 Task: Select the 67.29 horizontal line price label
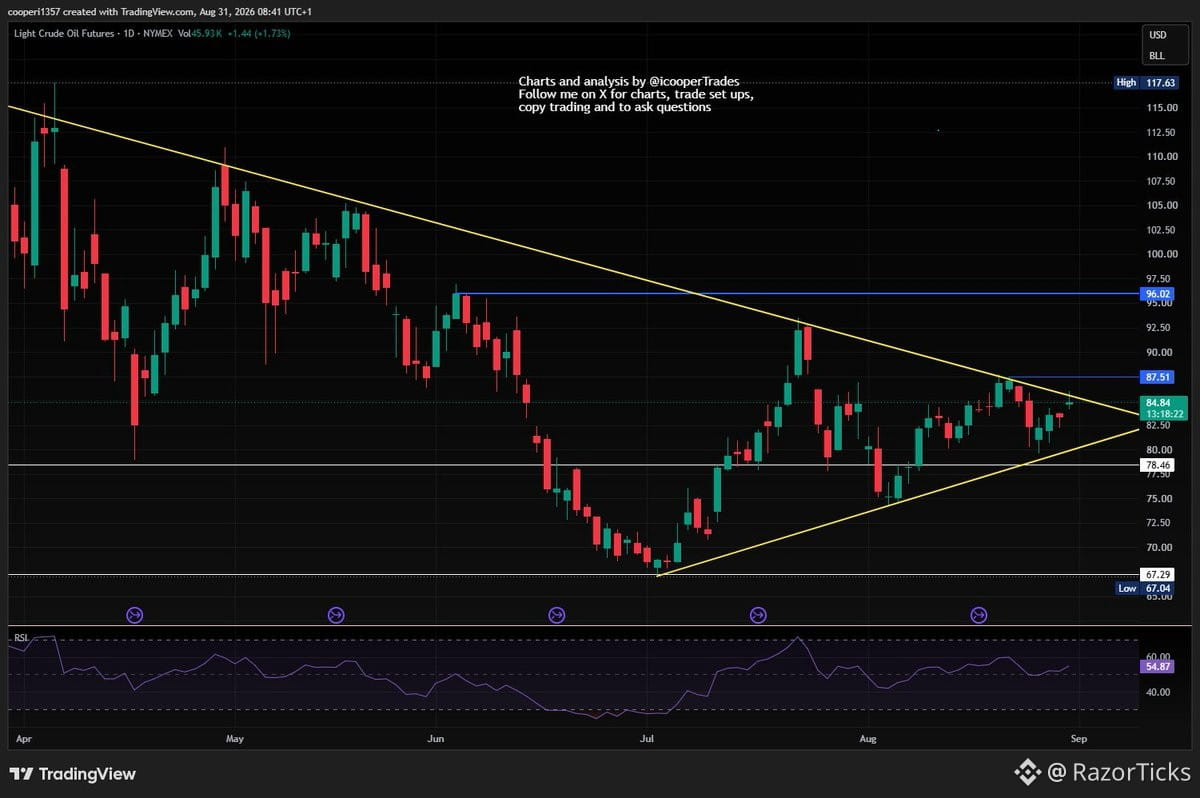click(1158, 575)
